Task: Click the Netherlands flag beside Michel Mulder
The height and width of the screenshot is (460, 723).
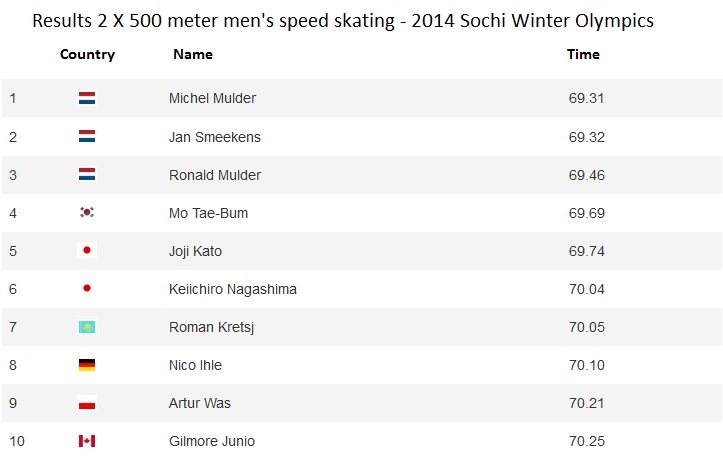Action: click(x=87, y=98)
